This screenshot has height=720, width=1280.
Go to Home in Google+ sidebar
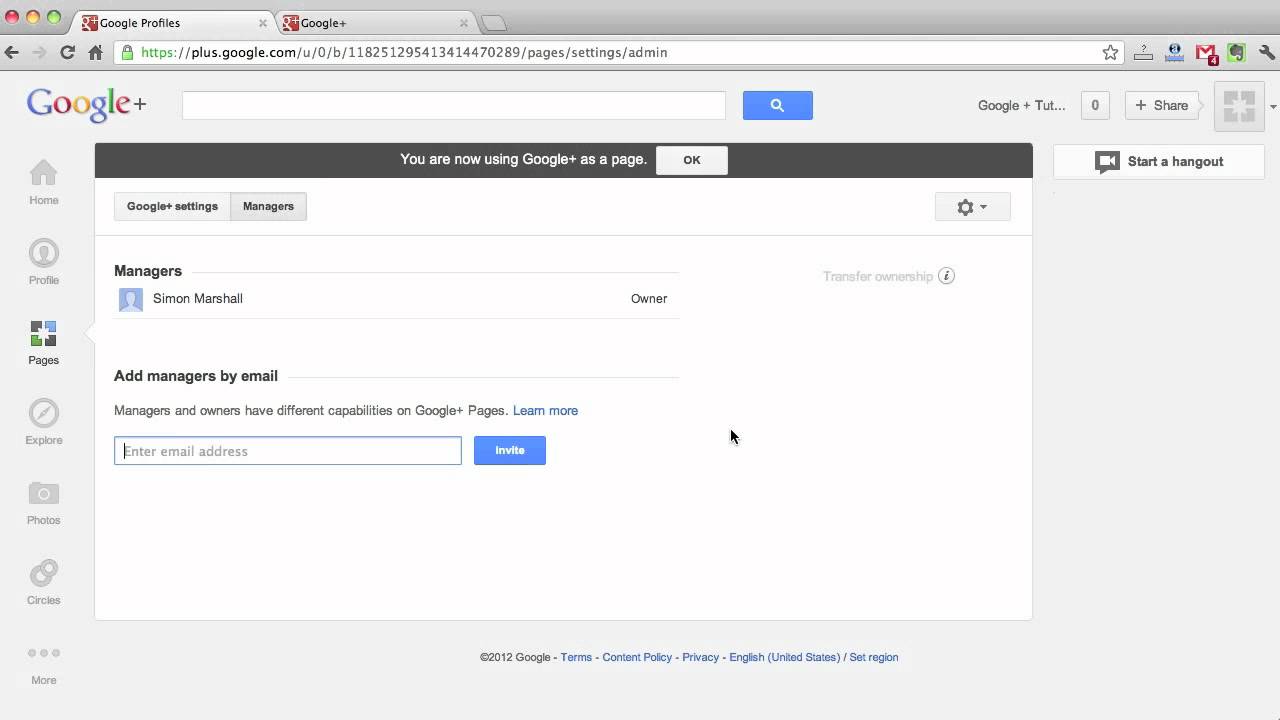click(x=44, y=182)
